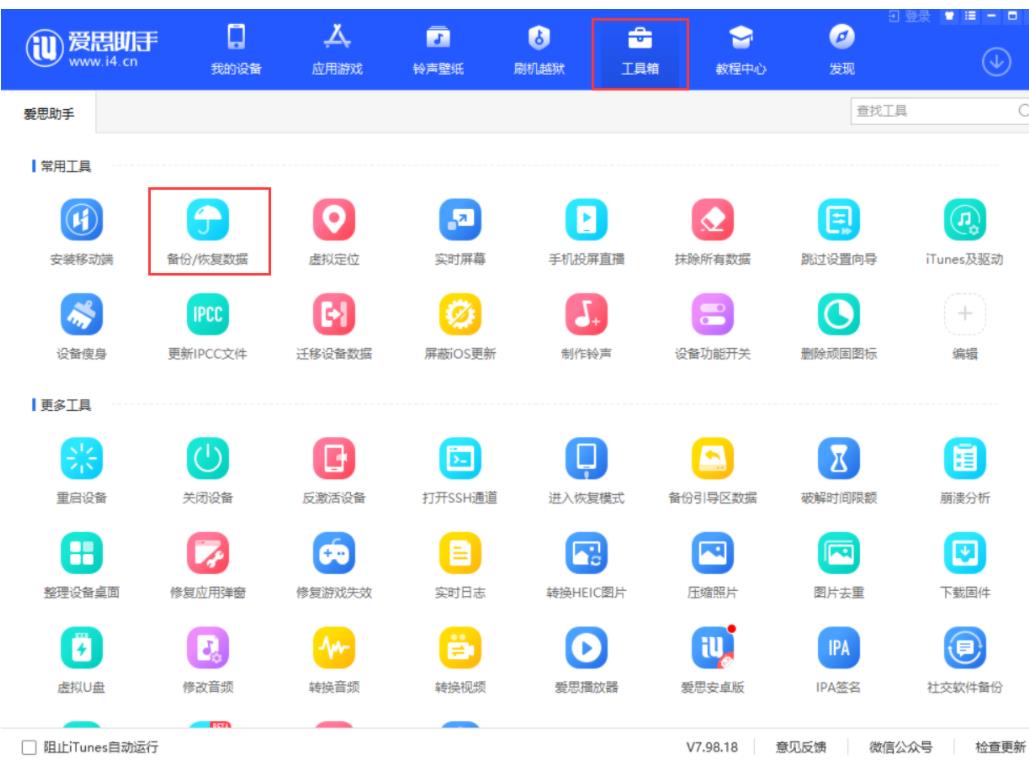
Task: Open the 更新IPCC文件 tool
Action: point(207,316)
